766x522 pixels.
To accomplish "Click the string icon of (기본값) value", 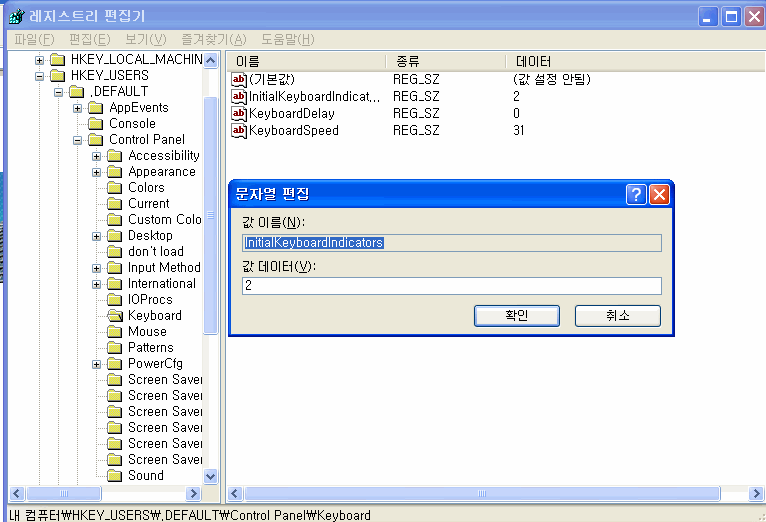I will 239,80.
